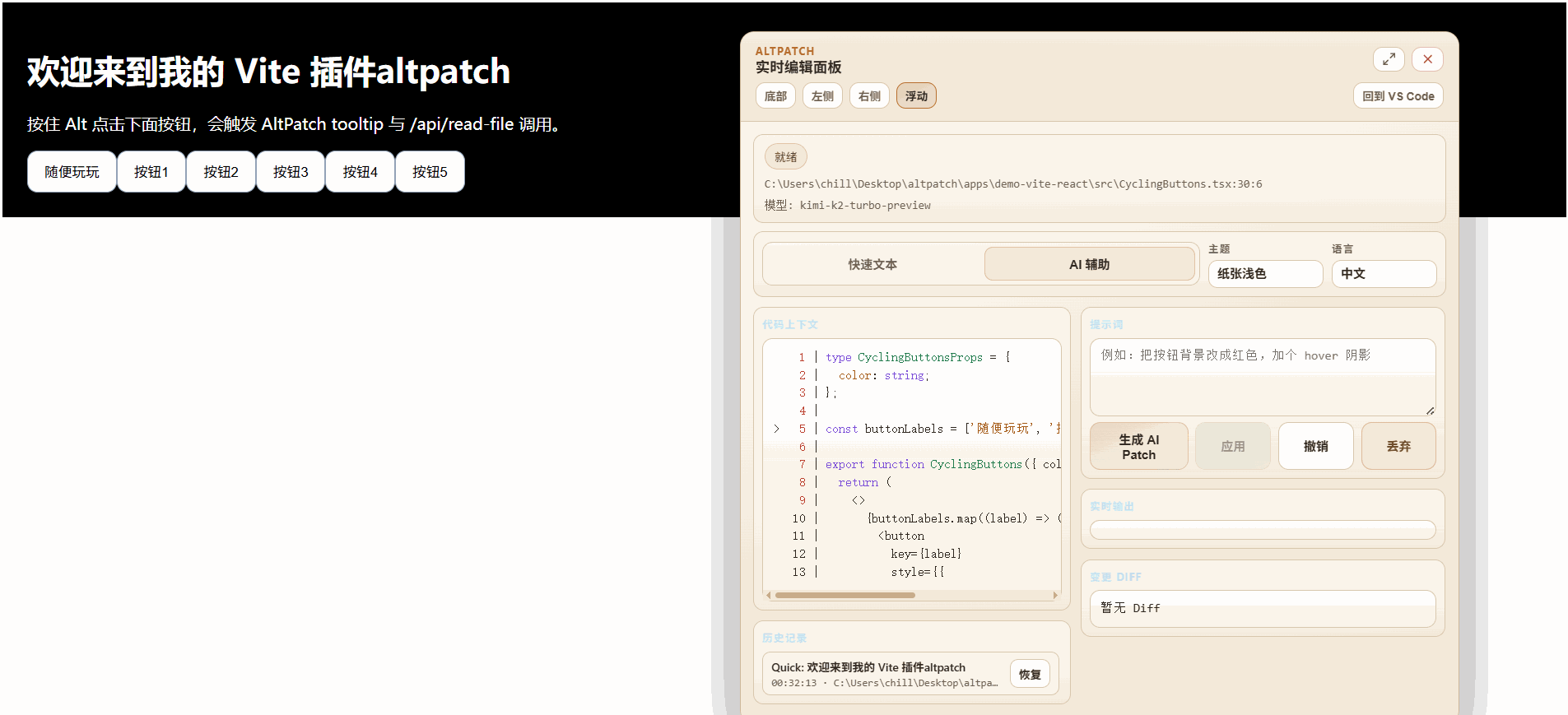Click the 丢弃 discard button

(x=1398, y=447)
